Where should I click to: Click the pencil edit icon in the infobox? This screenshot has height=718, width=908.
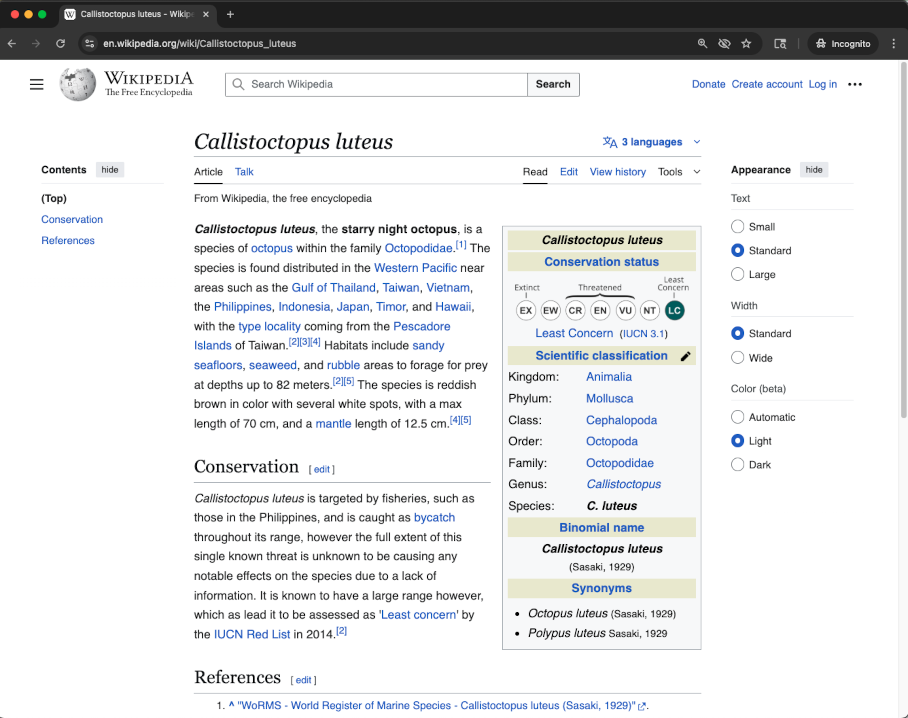[x=685, y=356]
